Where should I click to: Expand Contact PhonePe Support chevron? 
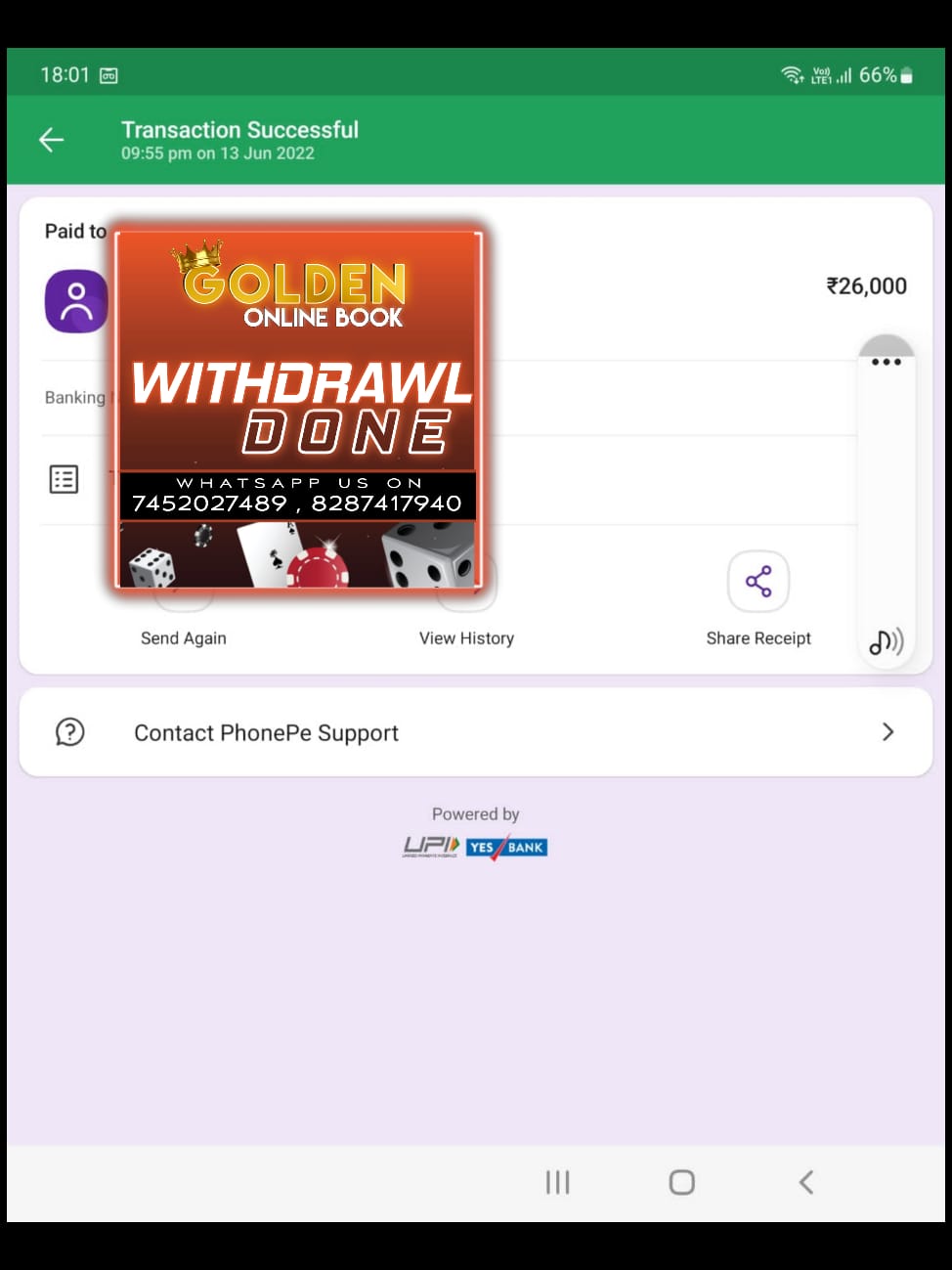tap(887, 731)
